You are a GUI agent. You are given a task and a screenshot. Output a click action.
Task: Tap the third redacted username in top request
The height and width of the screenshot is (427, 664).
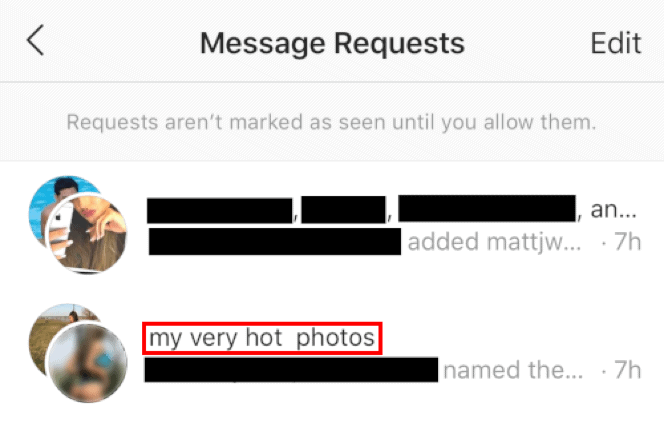(x=487, y=208)
